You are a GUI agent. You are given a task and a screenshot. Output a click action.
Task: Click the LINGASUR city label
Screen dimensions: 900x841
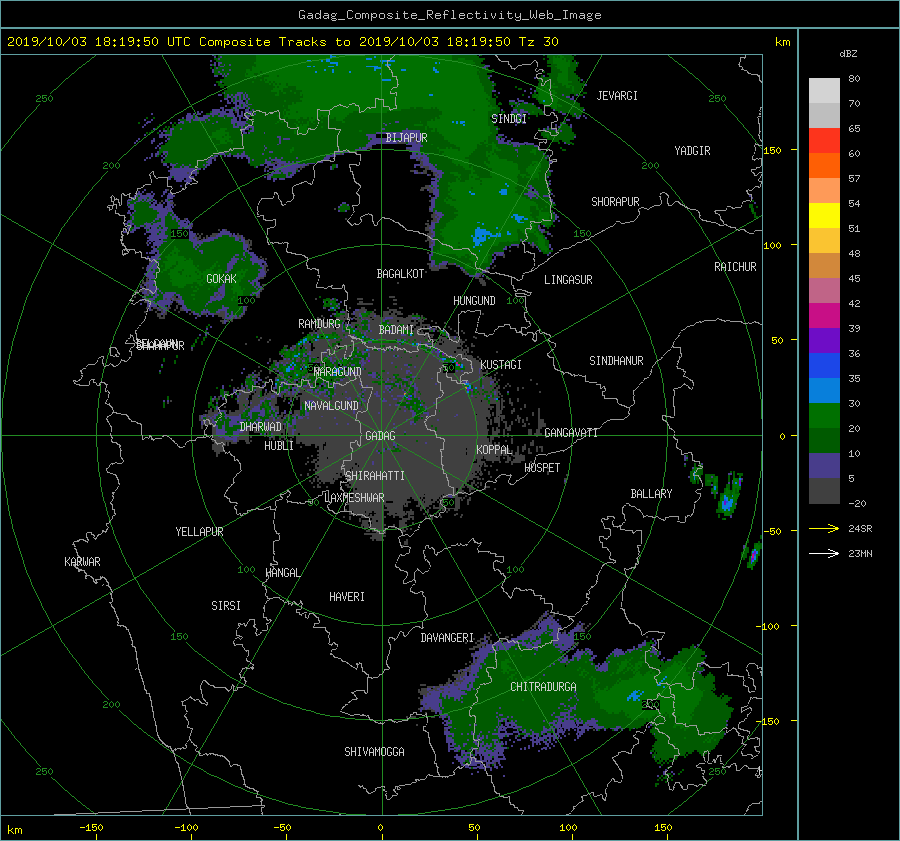point(568,280)
